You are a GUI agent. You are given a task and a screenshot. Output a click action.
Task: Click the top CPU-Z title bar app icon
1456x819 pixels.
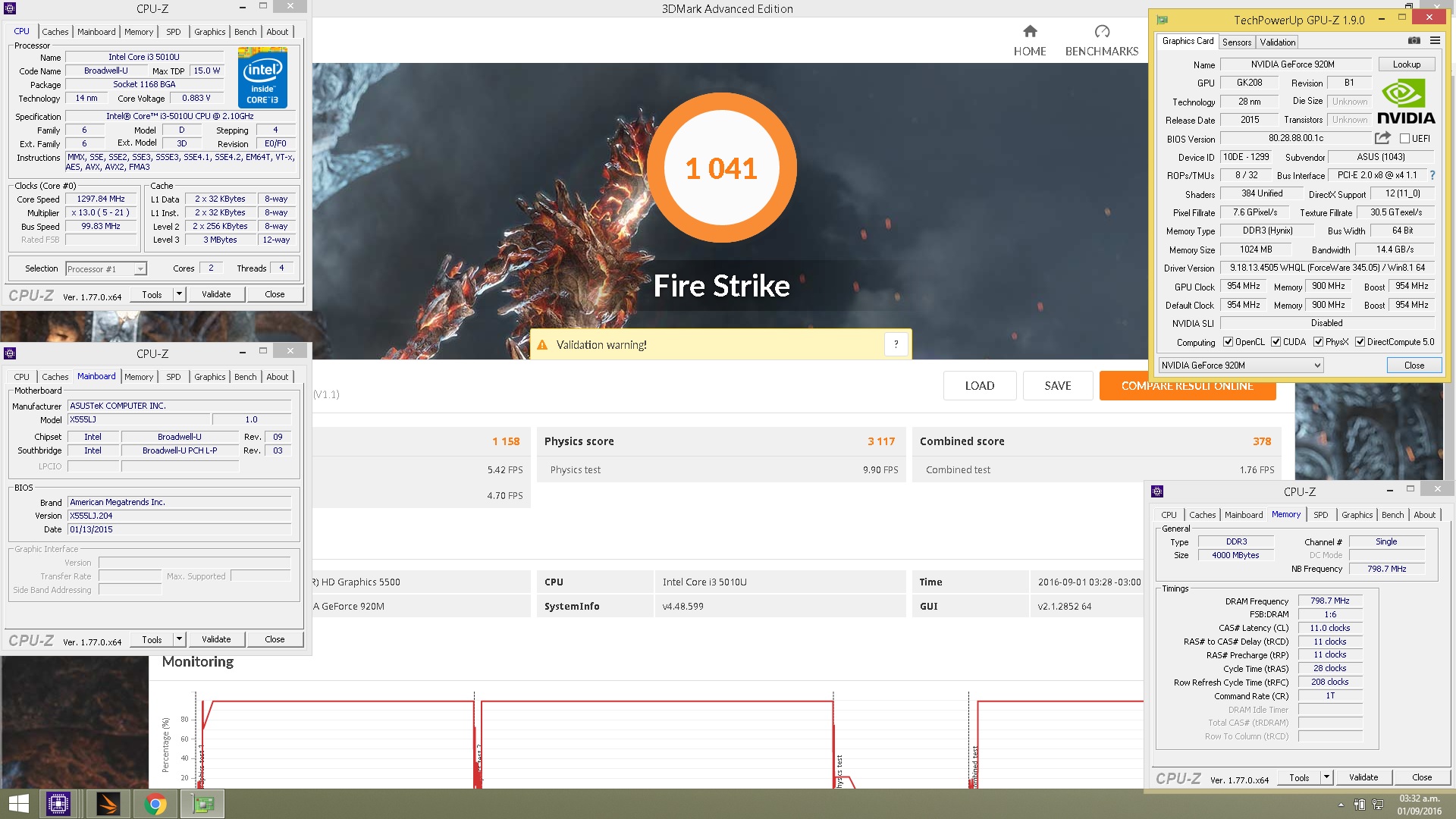pyautogui.click(x=10, y=8)
